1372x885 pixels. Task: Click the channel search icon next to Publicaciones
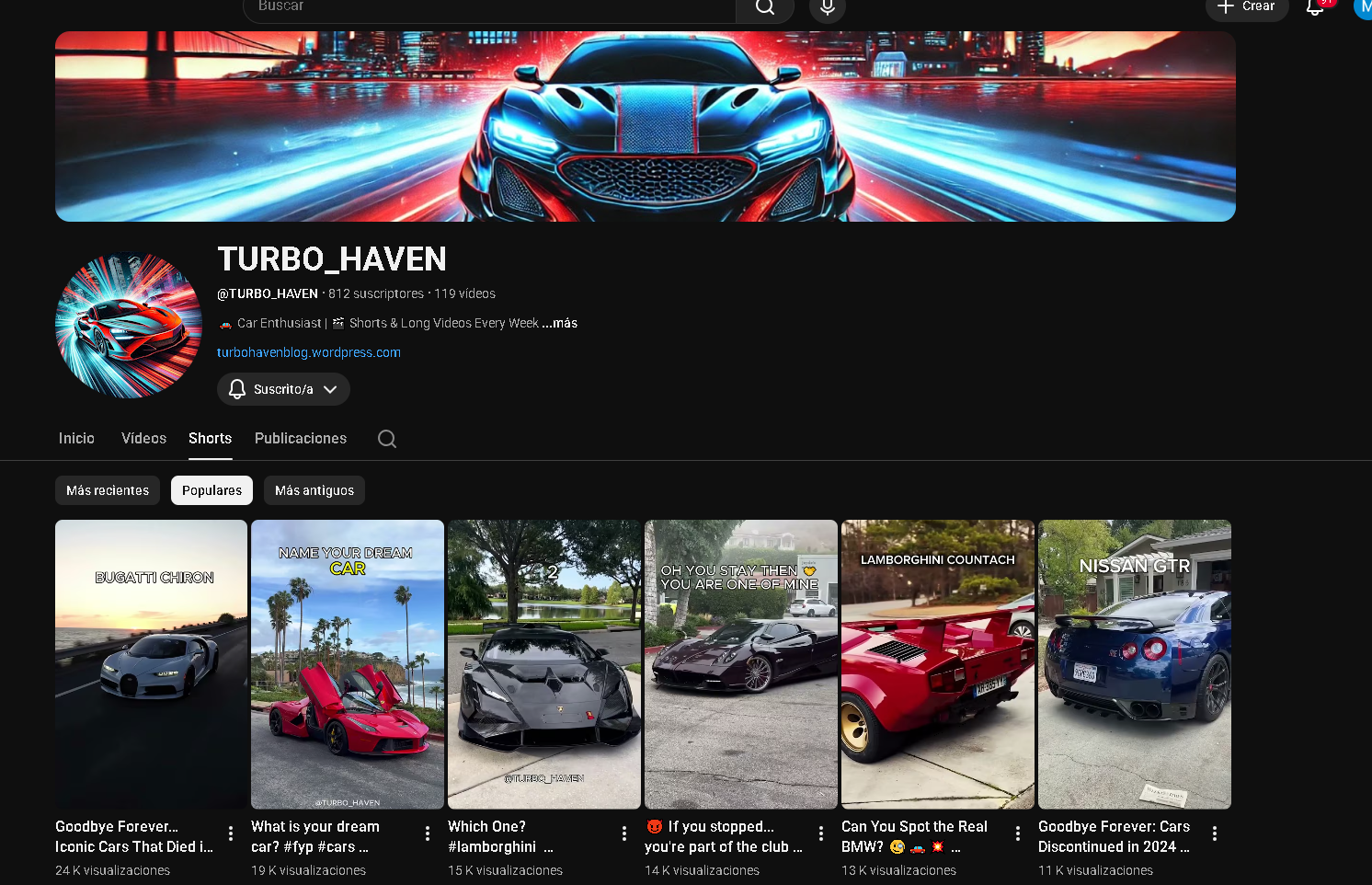click(x=386, y=439)
